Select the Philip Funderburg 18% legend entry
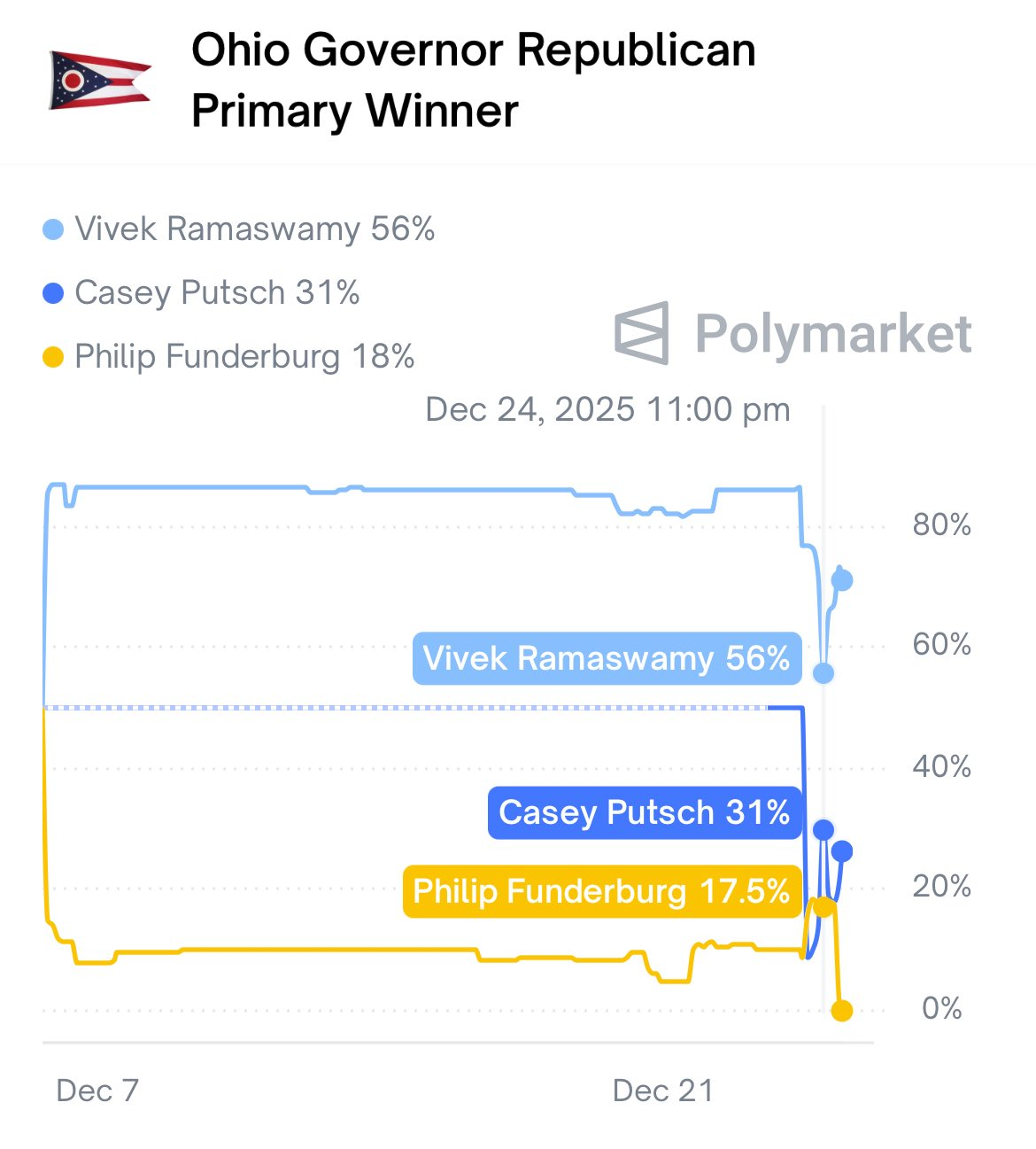 click(x=244, y=357)
